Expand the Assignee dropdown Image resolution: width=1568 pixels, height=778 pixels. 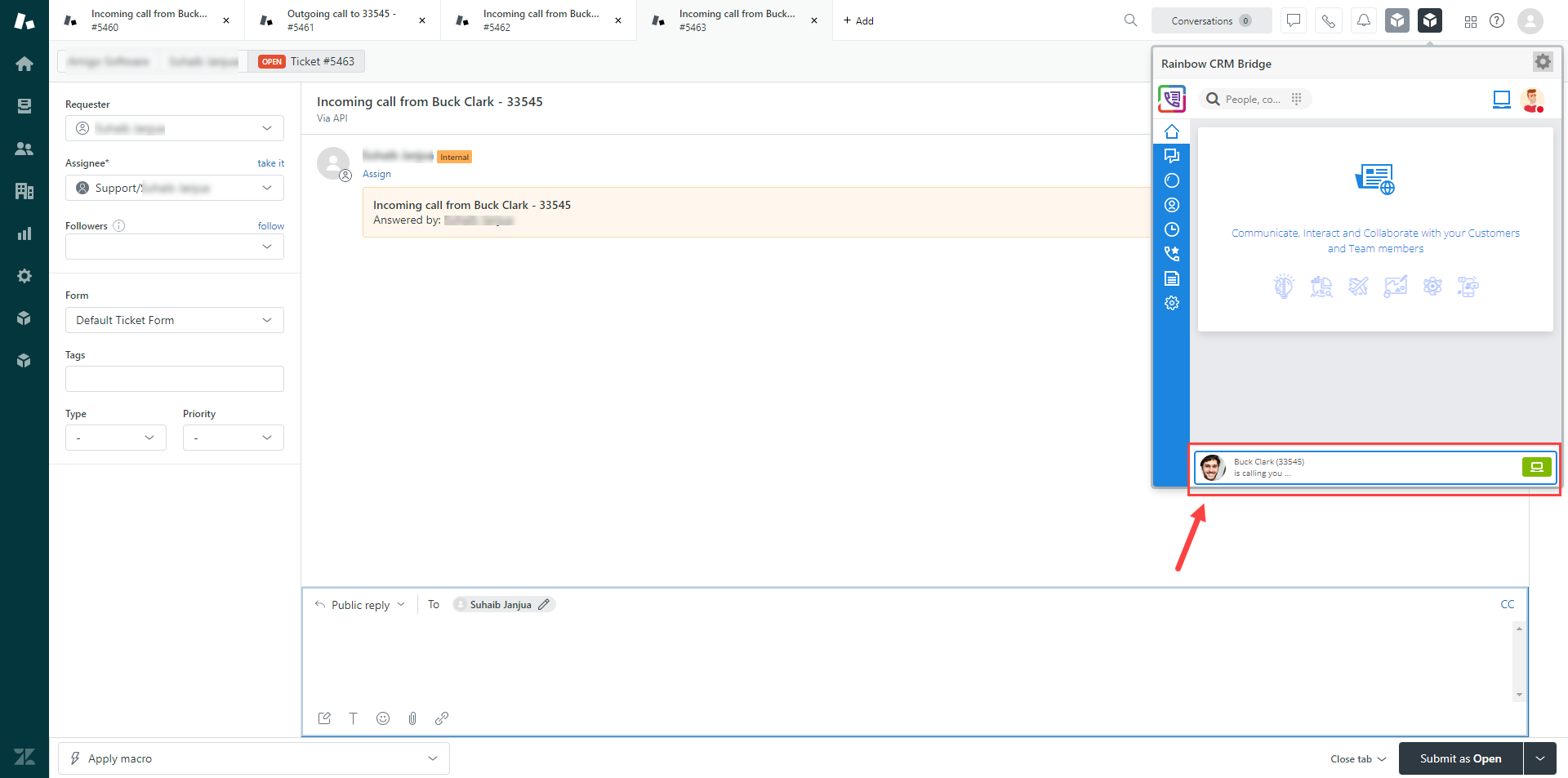click(x=175, y=188)
